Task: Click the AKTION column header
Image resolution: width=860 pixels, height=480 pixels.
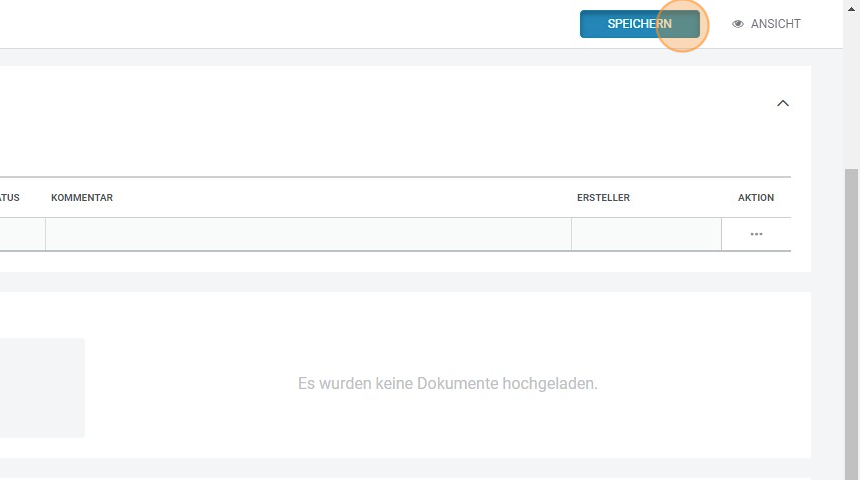Action: tap(756, 197)
